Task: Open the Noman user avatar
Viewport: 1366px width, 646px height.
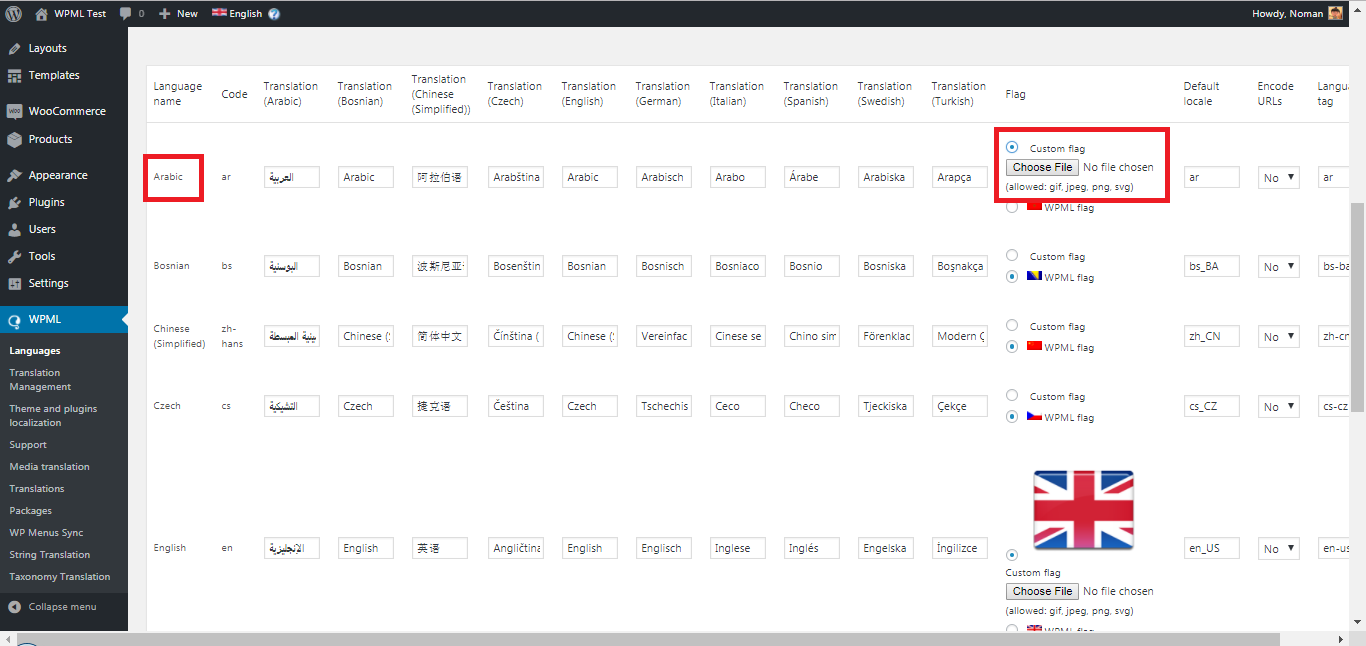Action: coord(1335,14)
